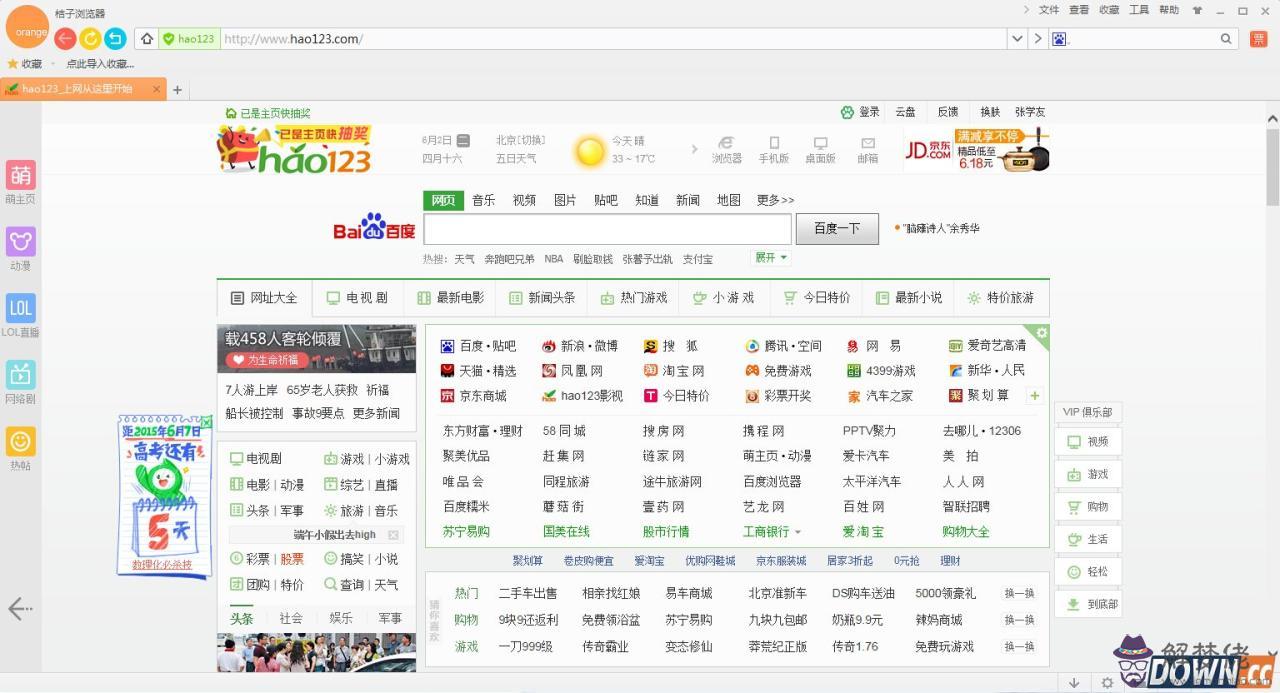Viewport: 1280px width, 693px height.
Task: Expand the menu bar chevron before 文件
Action: coord(1026,10)
